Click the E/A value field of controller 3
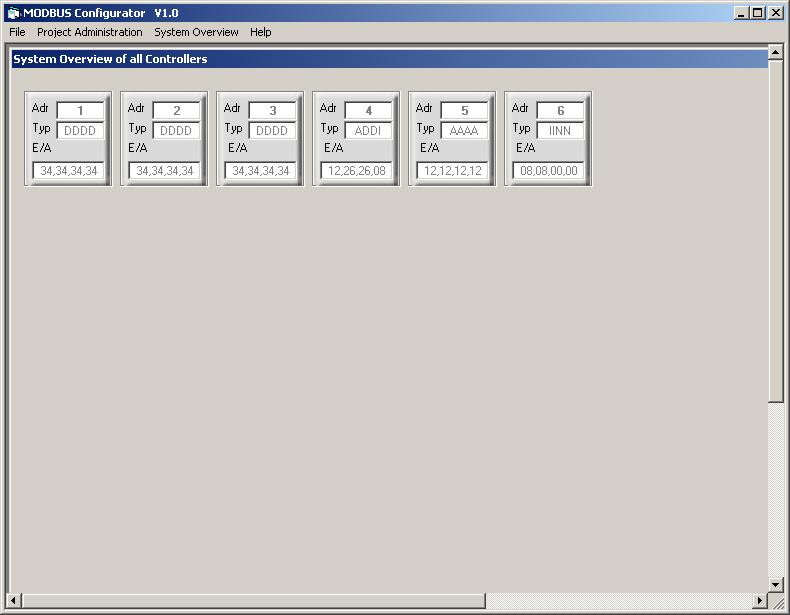790x615 pixels. pyautogui.click(x=260, y=171)
